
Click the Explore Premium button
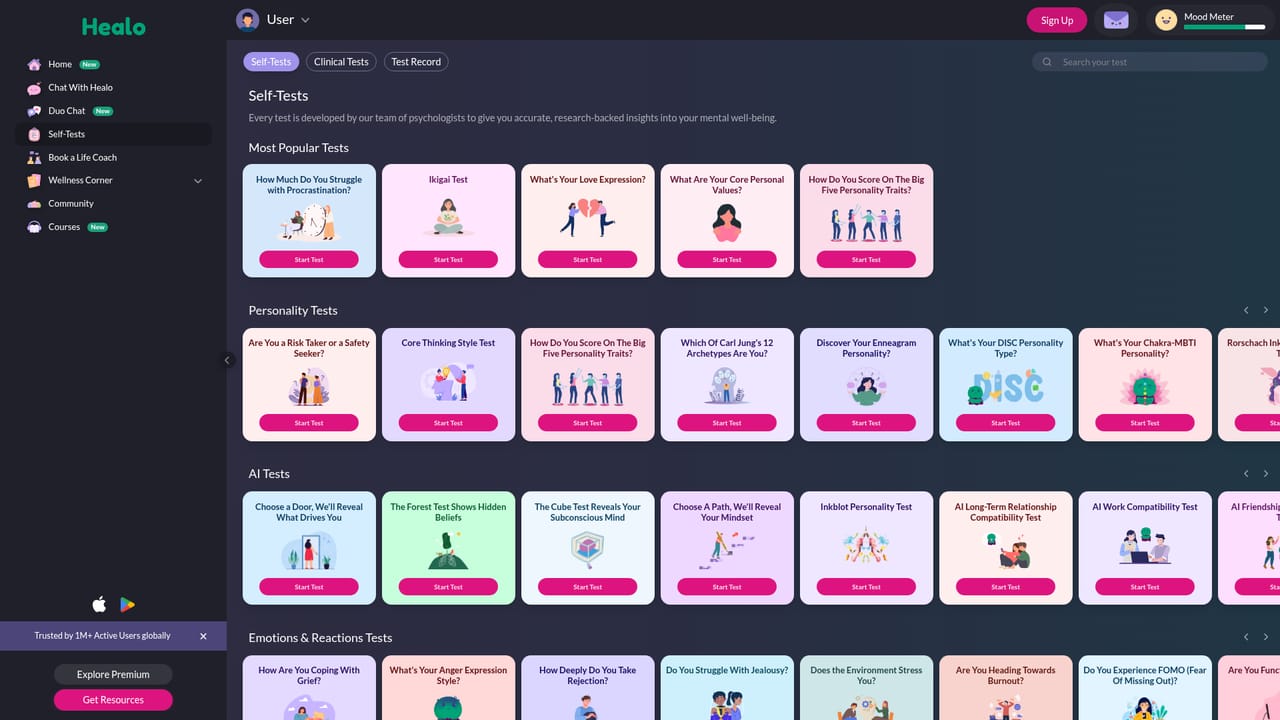tap(113, 674)
